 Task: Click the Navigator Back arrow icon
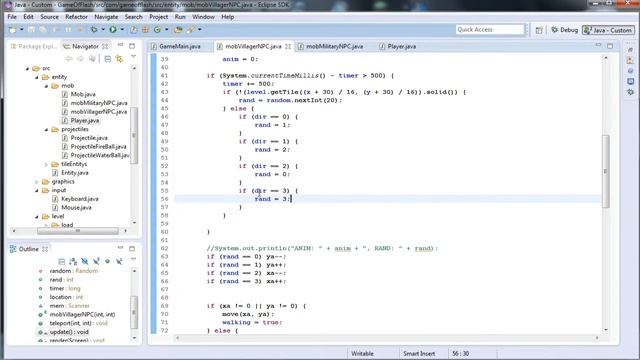(69, 59)
